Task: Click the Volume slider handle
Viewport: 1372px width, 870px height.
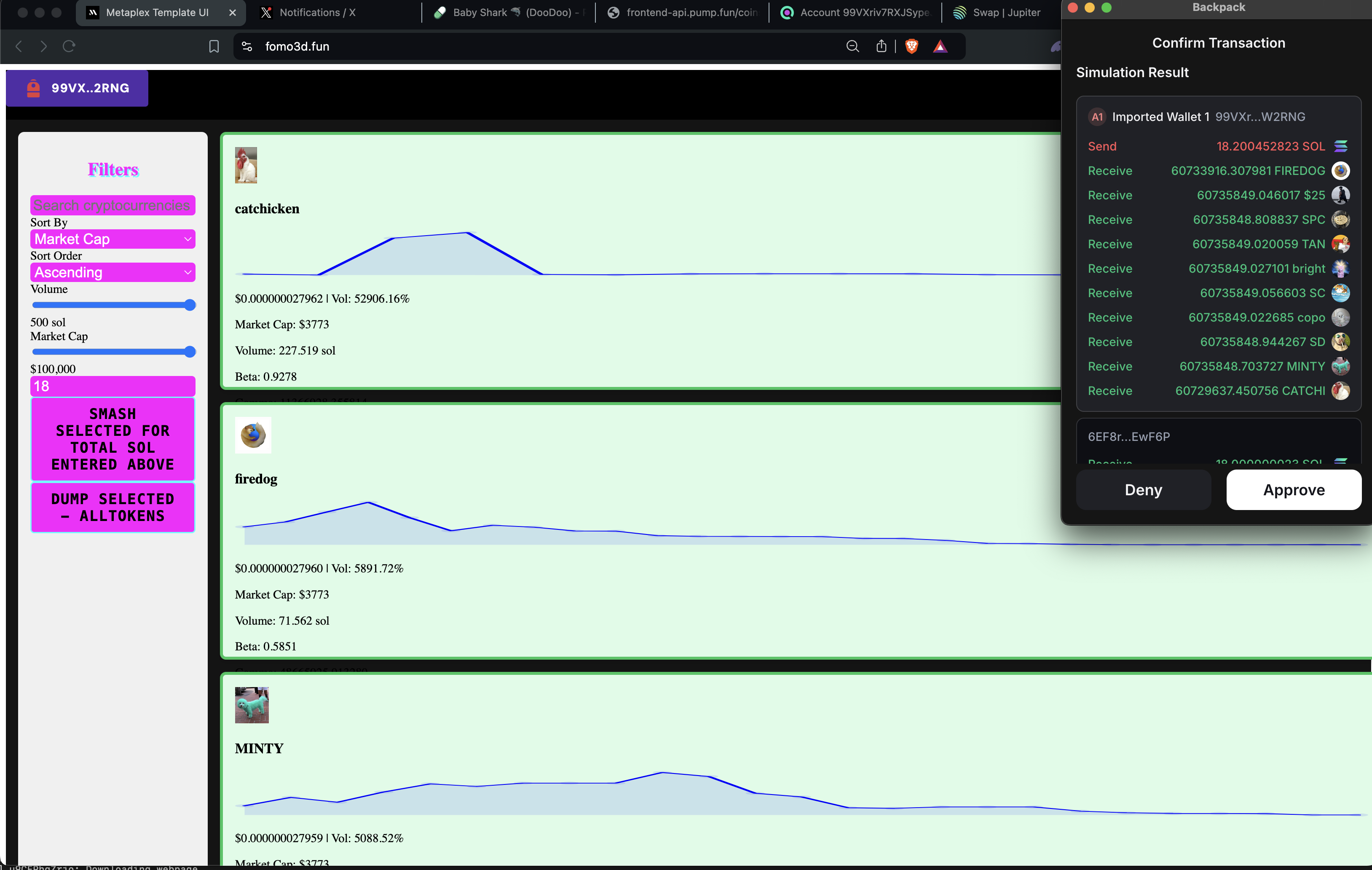Action: tap(190, 305)
